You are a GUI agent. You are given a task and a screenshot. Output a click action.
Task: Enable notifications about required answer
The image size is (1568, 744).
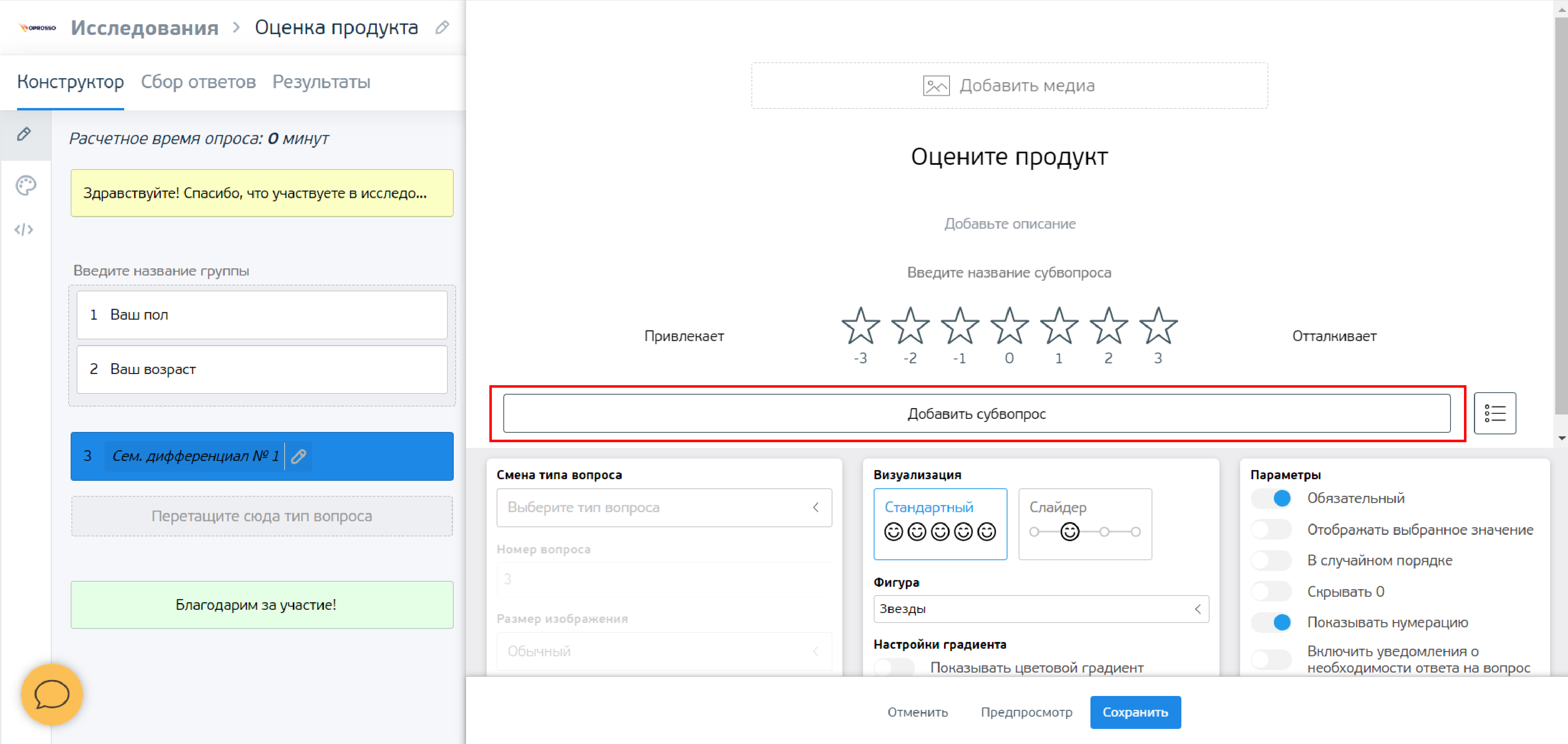(x=1271, y=659)
